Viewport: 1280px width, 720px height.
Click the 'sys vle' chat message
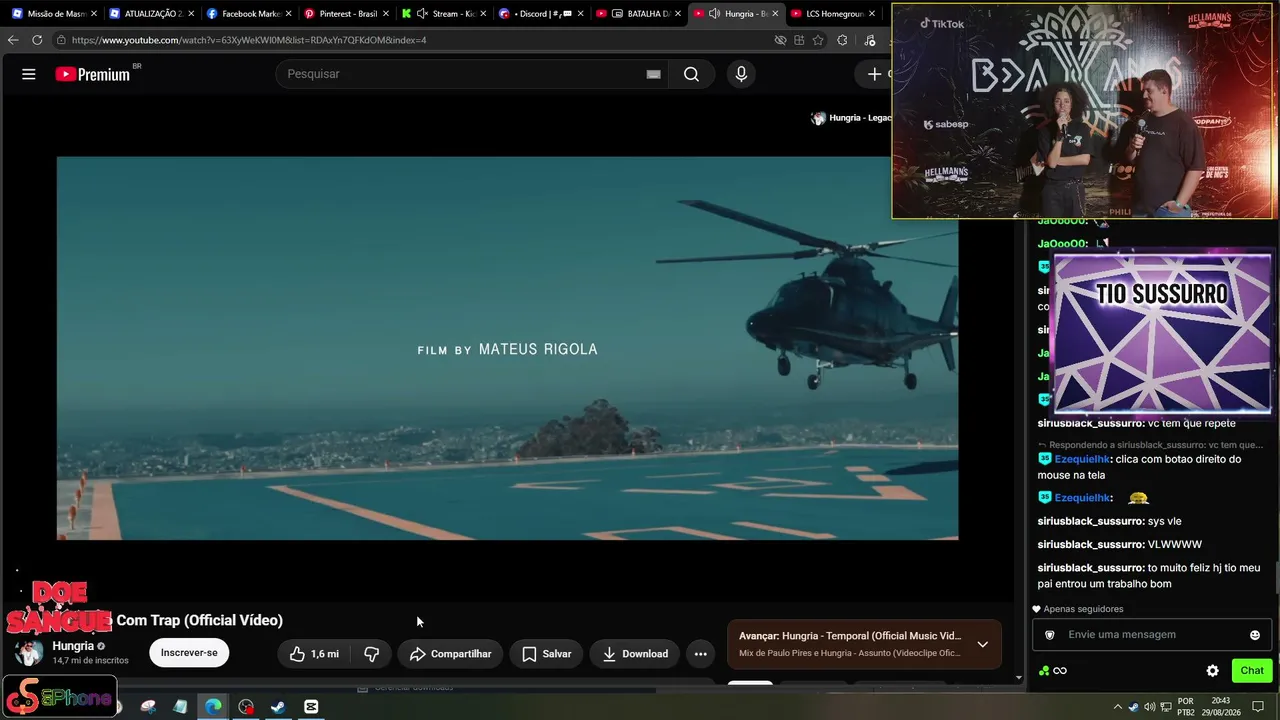pos(1164,521)
